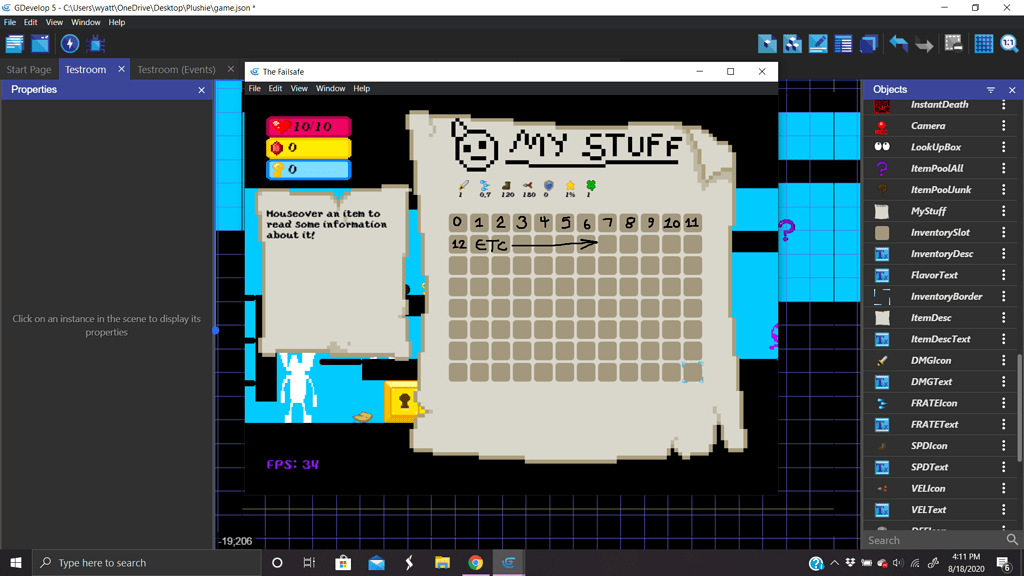Screen dimensions: 1024x576
Task: Switch to the Start Page tab
Action: click(x=28, y=70)
